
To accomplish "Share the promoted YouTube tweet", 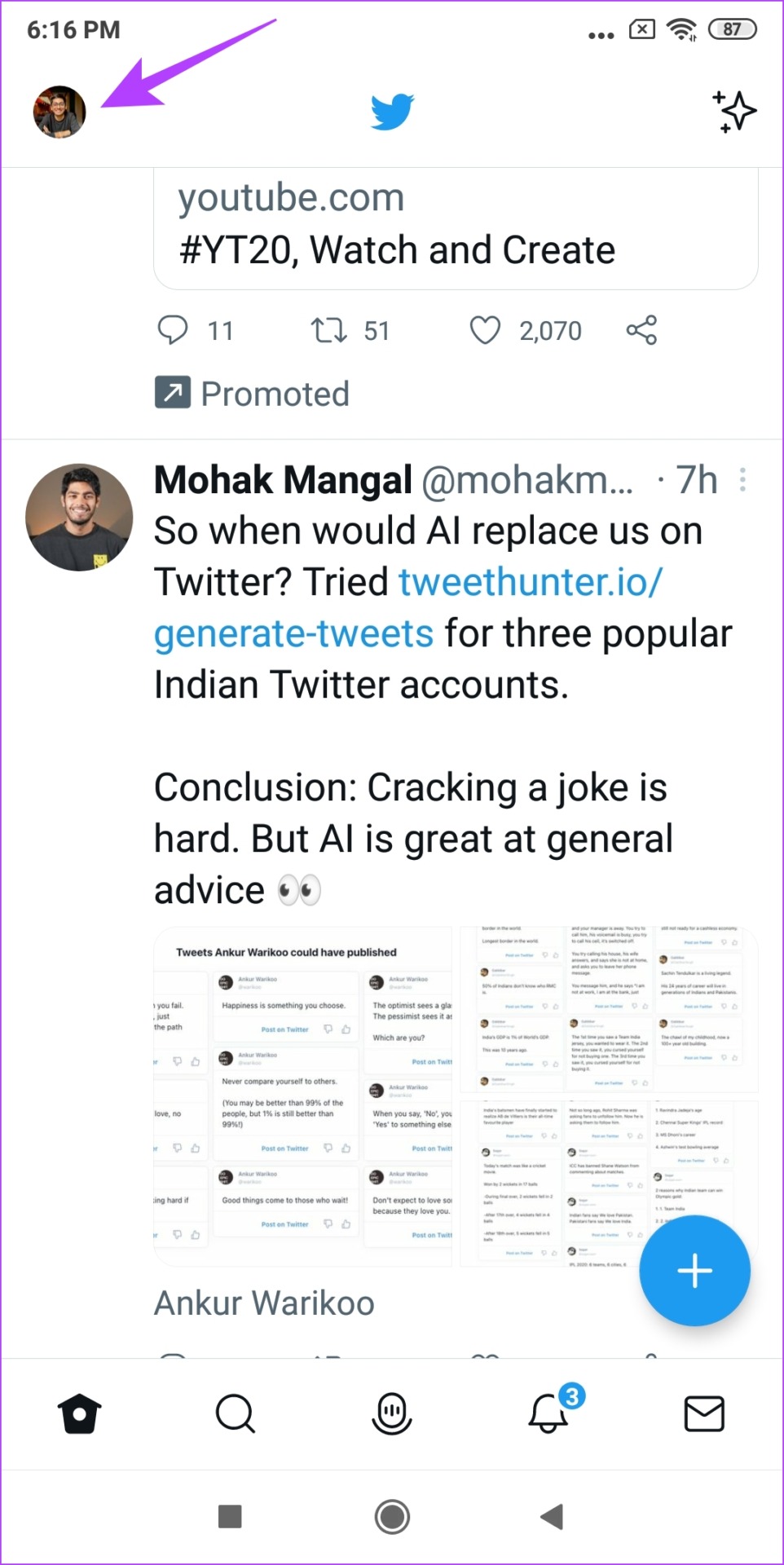I will pyautogui.click(x=641, y=330).
